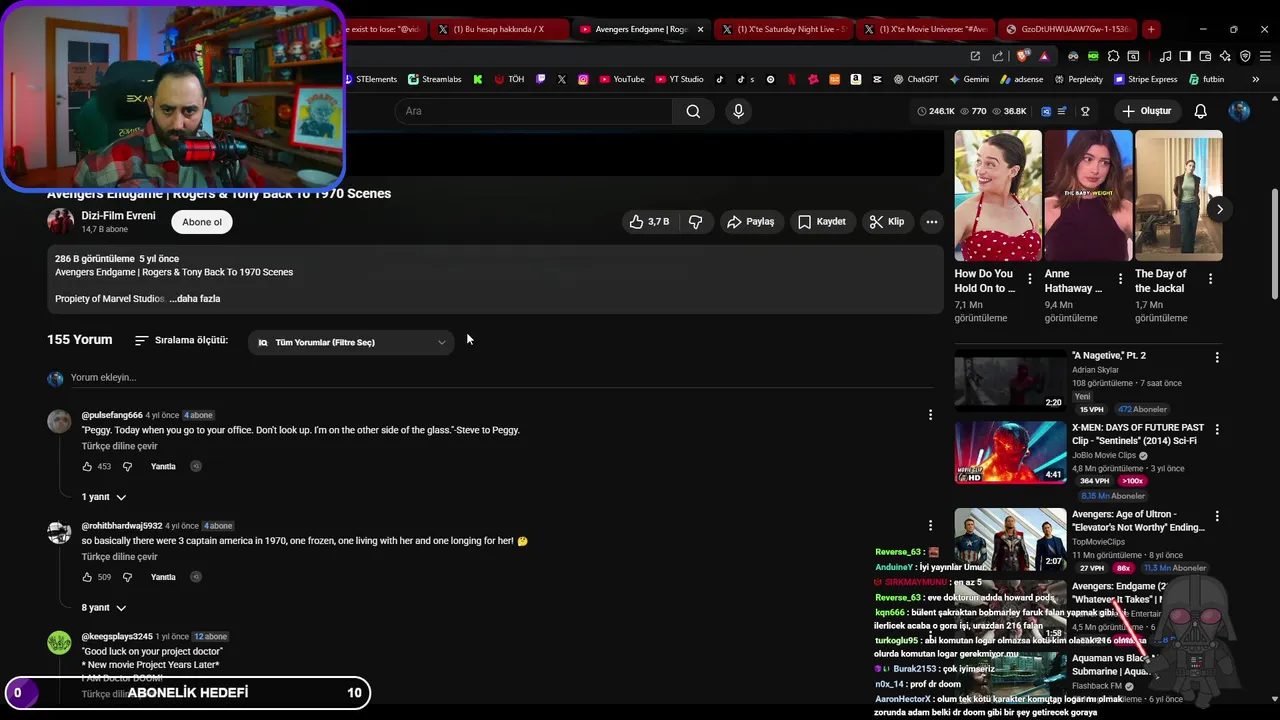The image size is (1280, 720).
Task: Expand the 1 yanıt replies thread
Action: point(104,497)
